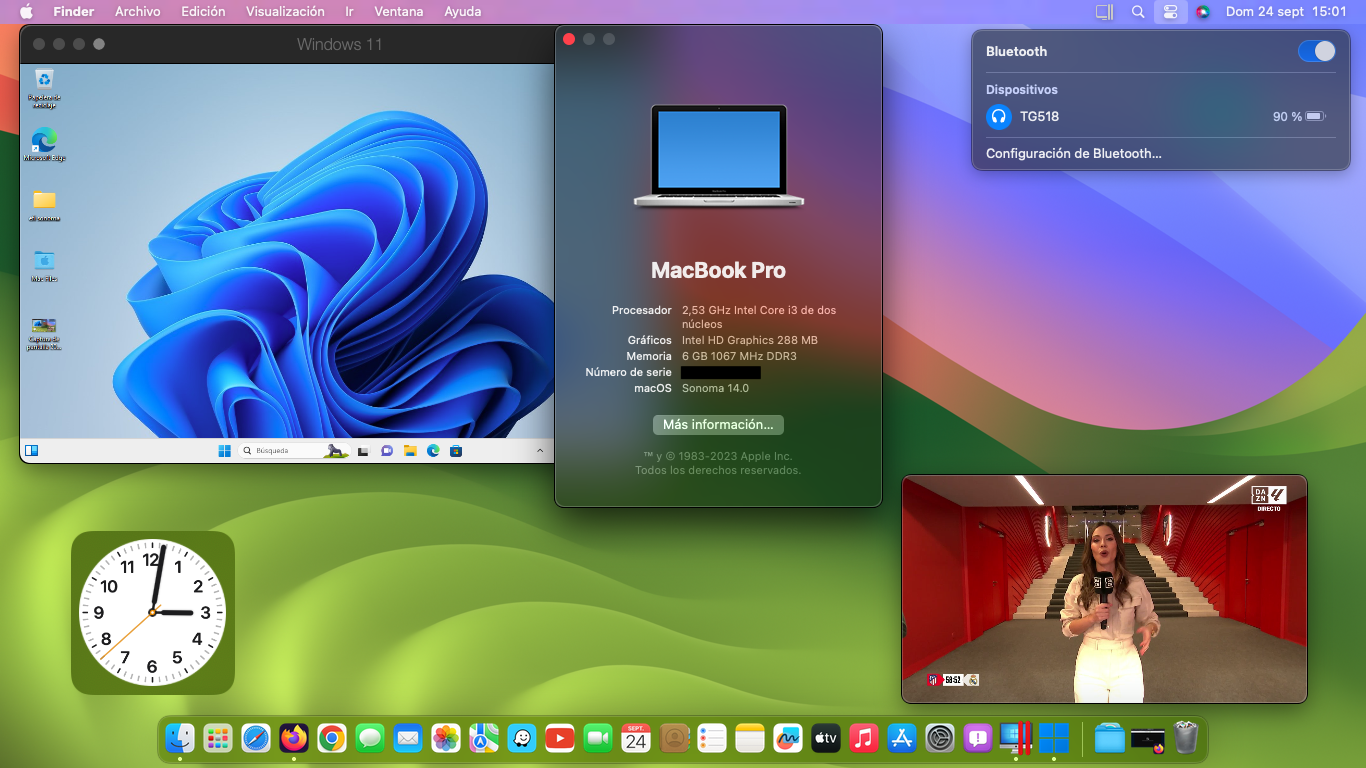Open Windows Start button in taskbar
1366x768 pixels.
point(225,451)
